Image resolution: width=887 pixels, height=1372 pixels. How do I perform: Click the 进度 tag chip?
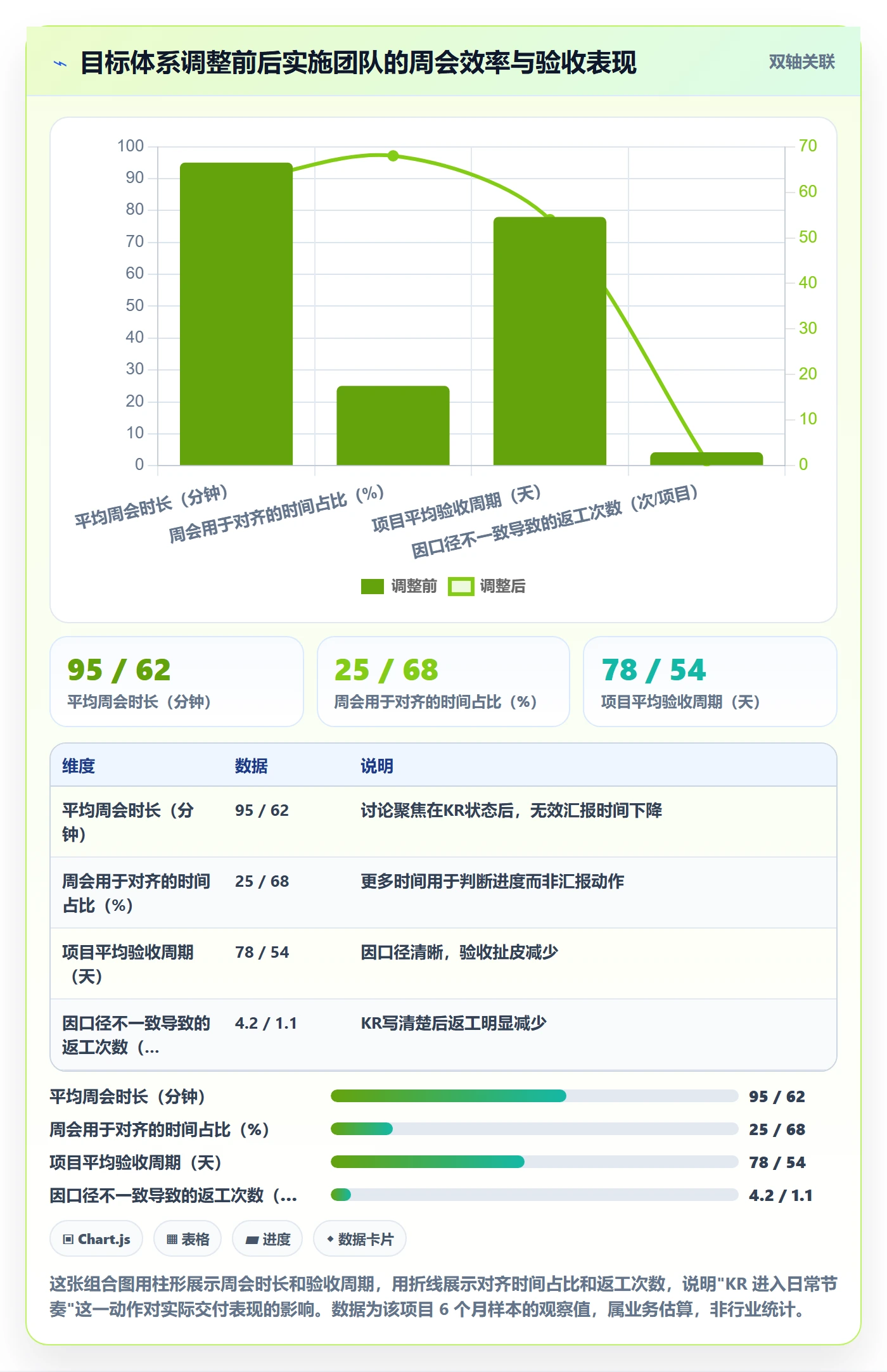267,1238
